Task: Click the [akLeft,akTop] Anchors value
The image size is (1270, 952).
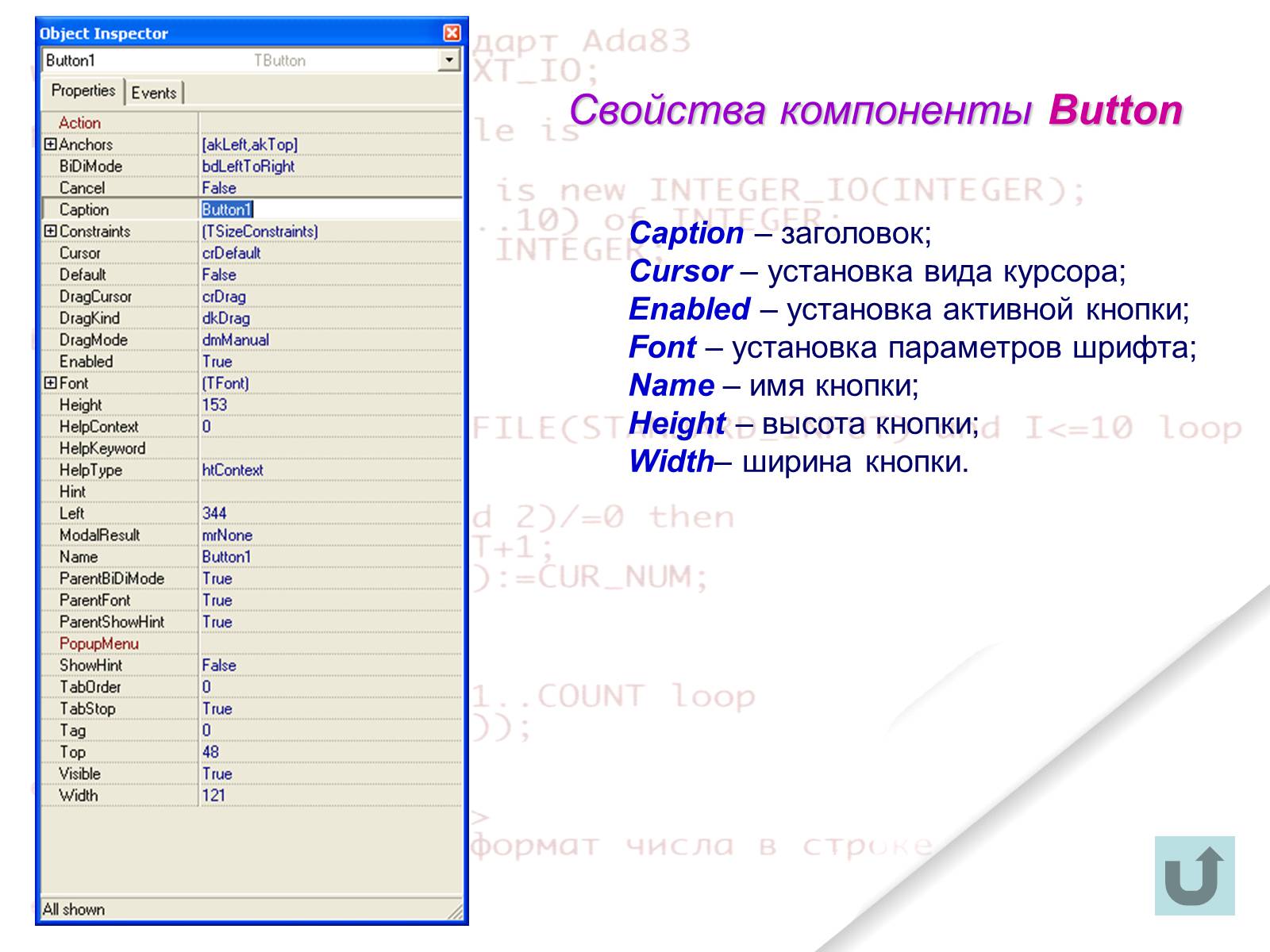Action: point(250,144)
